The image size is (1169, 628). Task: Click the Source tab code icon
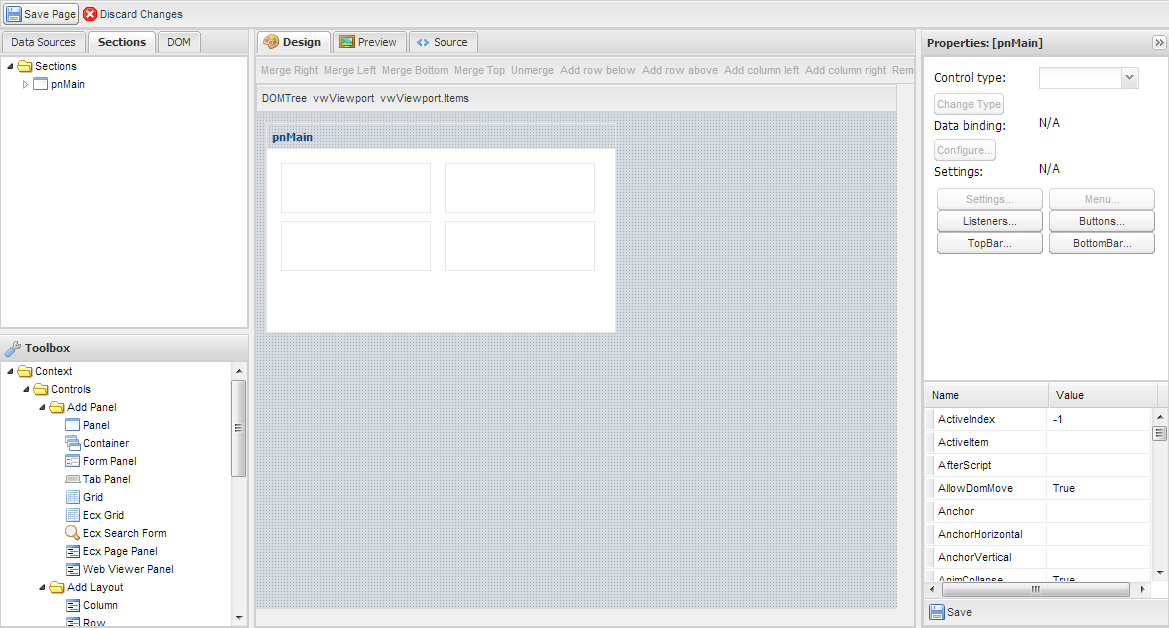[423, 43]
